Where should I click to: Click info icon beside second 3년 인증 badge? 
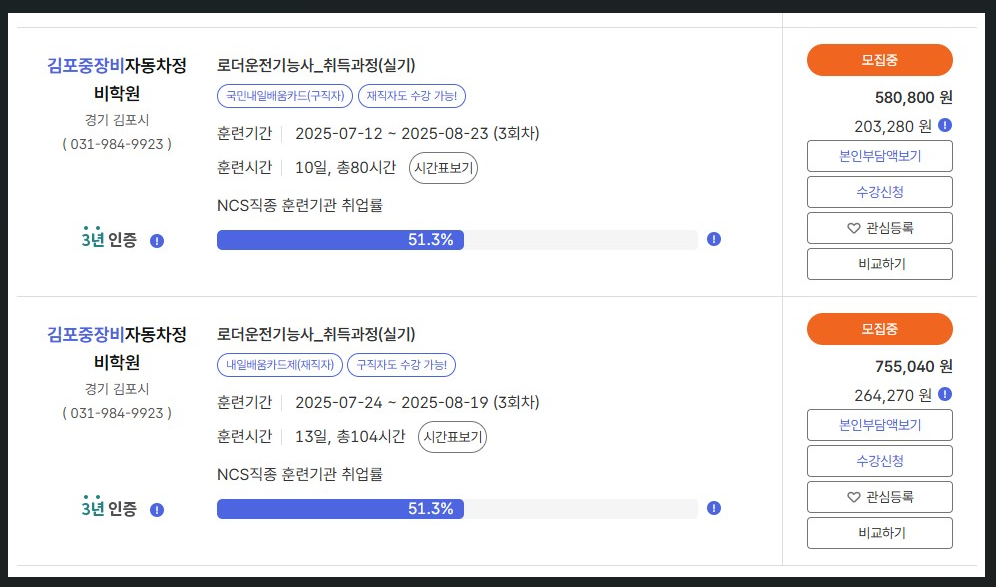click(x=157, y=509)
